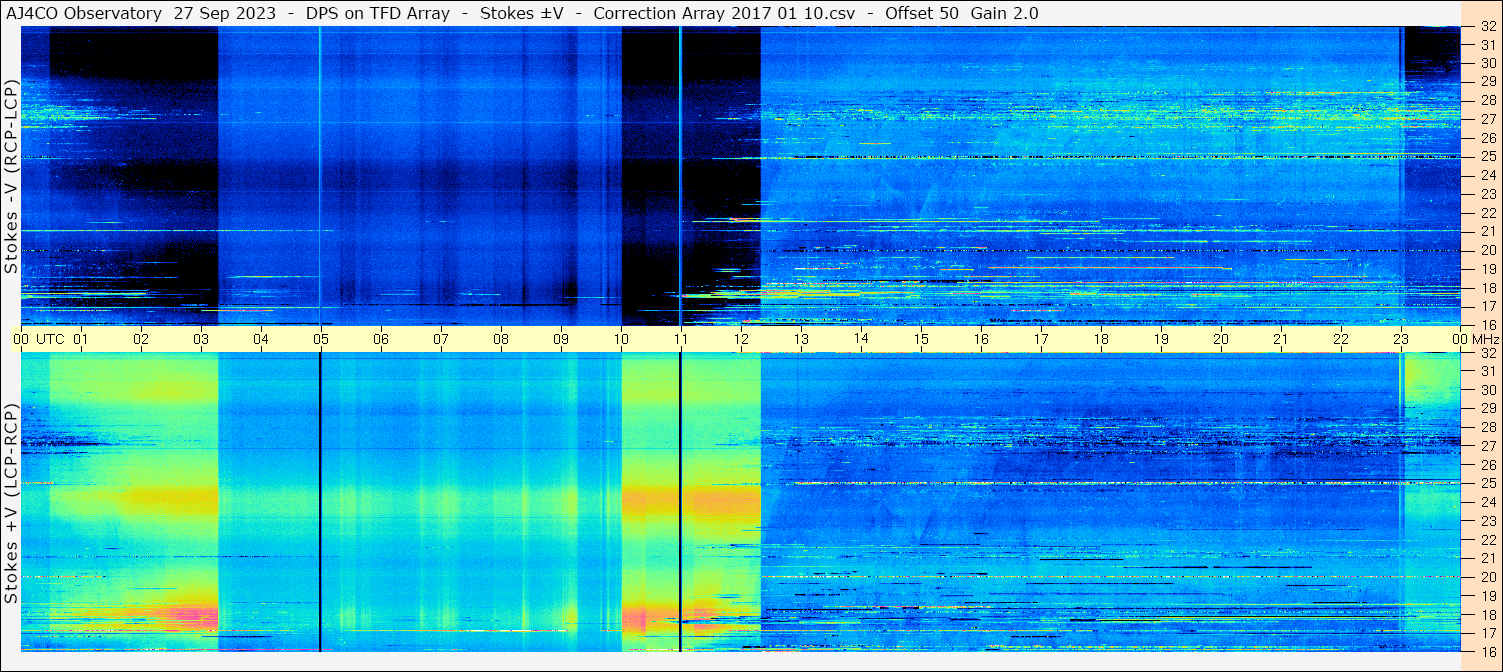Select the 02 hour tick on time axis

click(x=141, y=340)
